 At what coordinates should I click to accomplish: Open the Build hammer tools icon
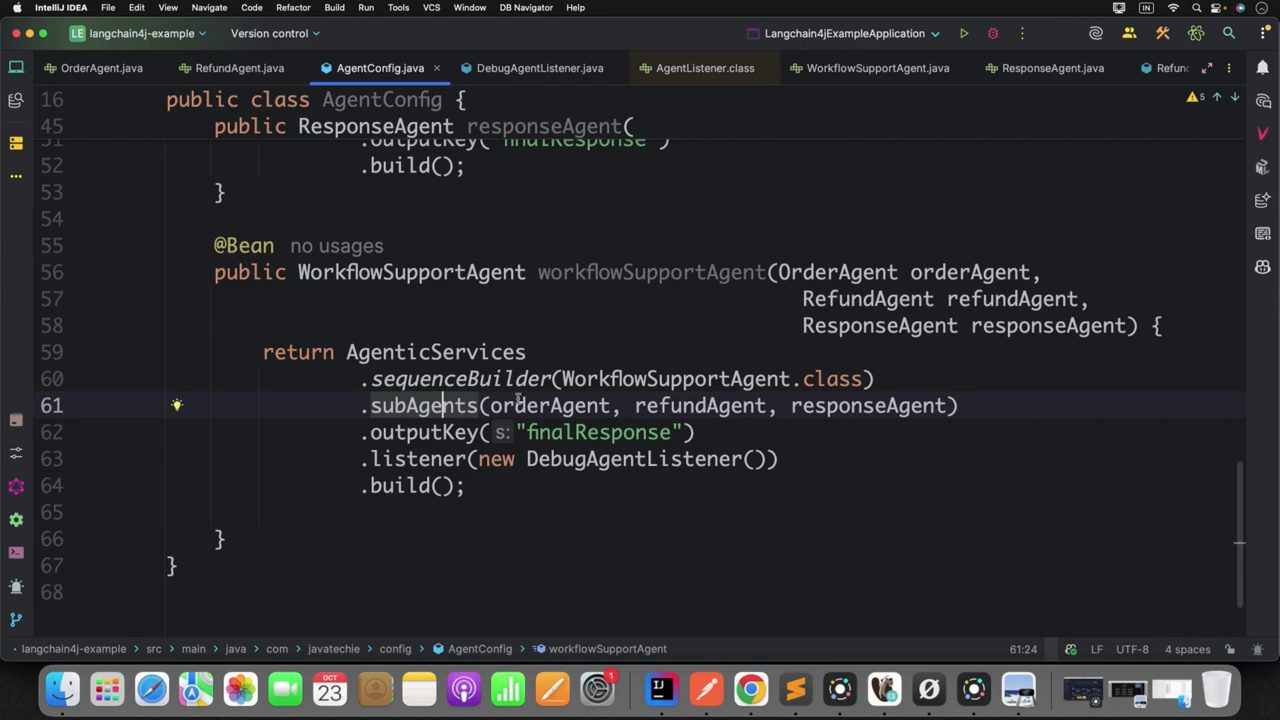pos(1162,33)
